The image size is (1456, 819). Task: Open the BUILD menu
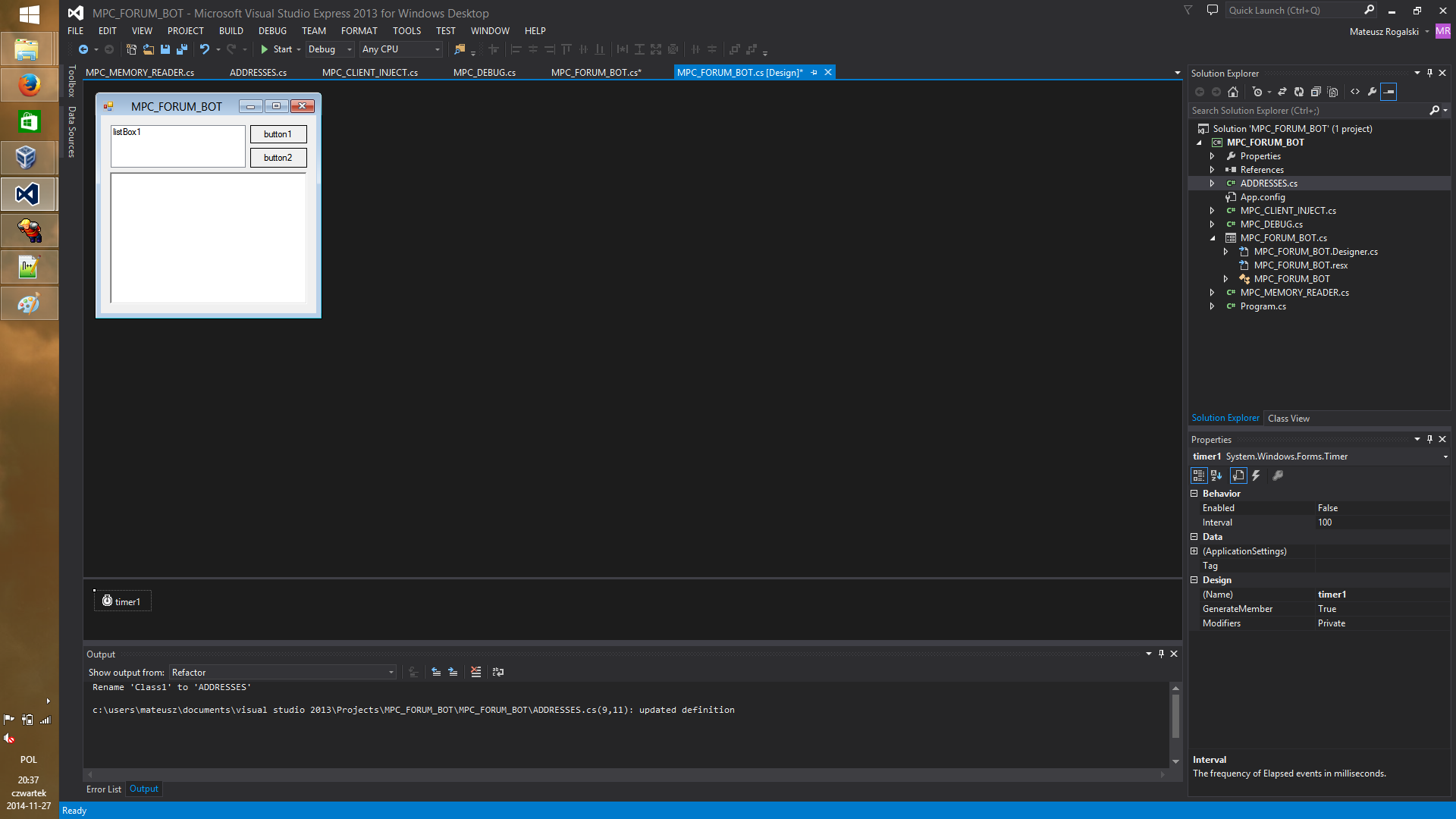point(231,31)
